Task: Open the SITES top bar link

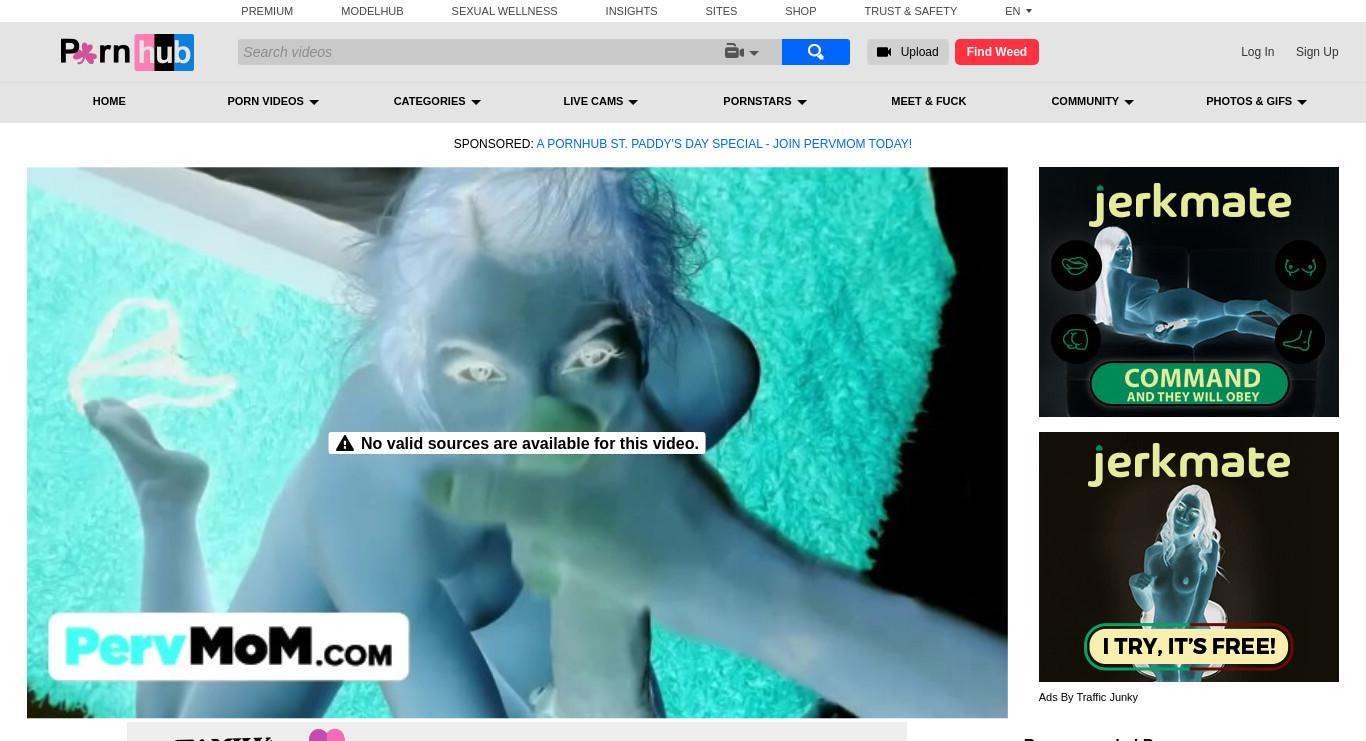Action: (x=721, y=11)
